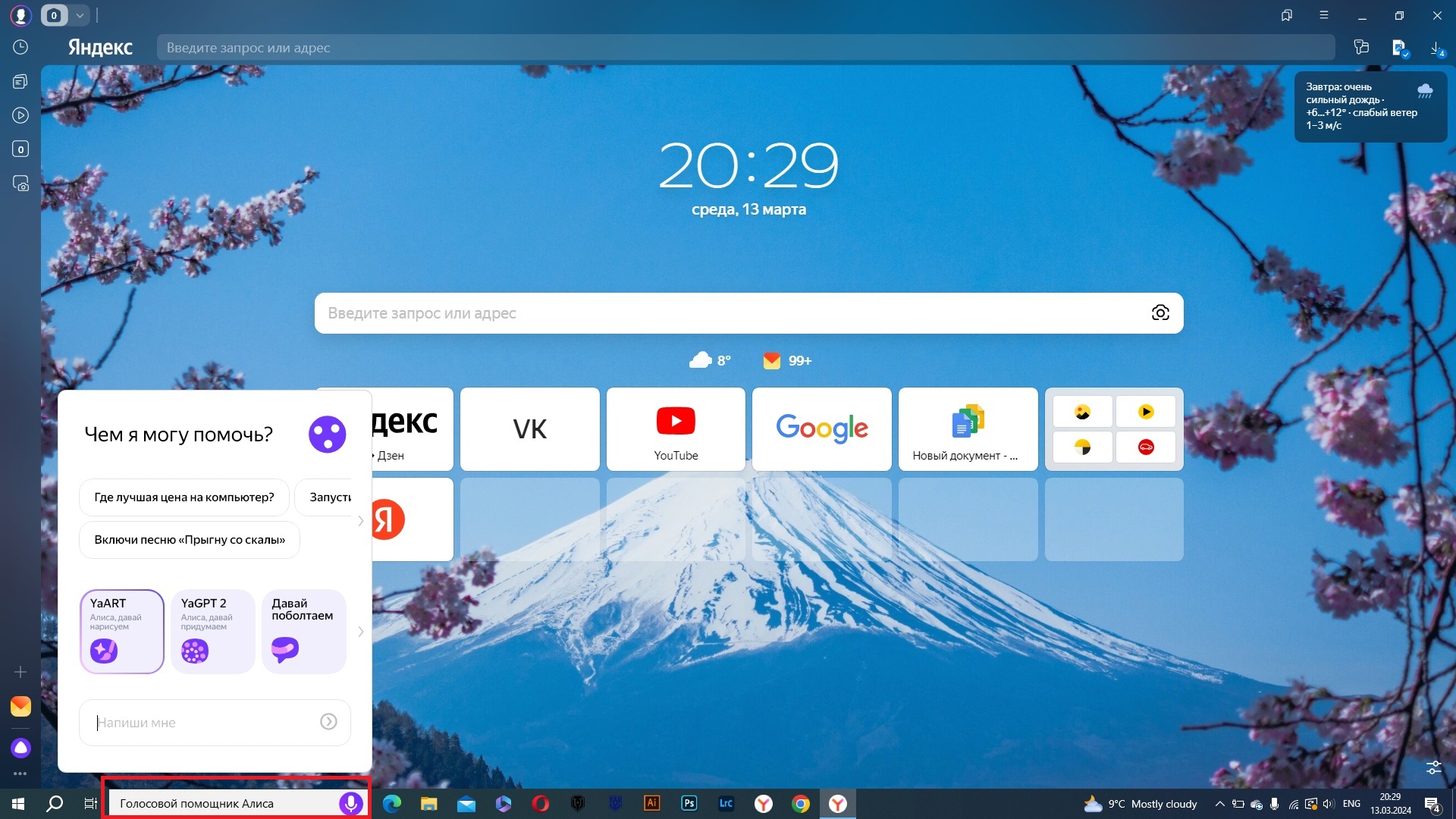1456x819 pixels.
Task: Open the browser history clock icon
Action: (20, 47)
